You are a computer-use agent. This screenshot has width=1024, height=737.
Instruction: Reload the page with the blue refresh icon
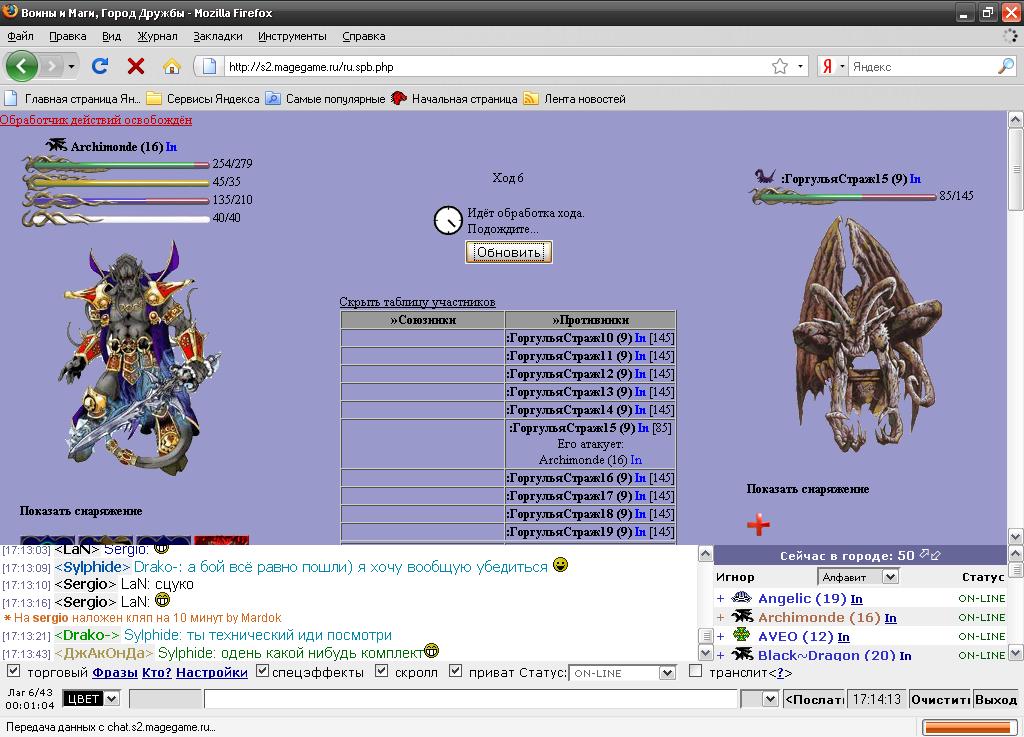tap(100, 66)
